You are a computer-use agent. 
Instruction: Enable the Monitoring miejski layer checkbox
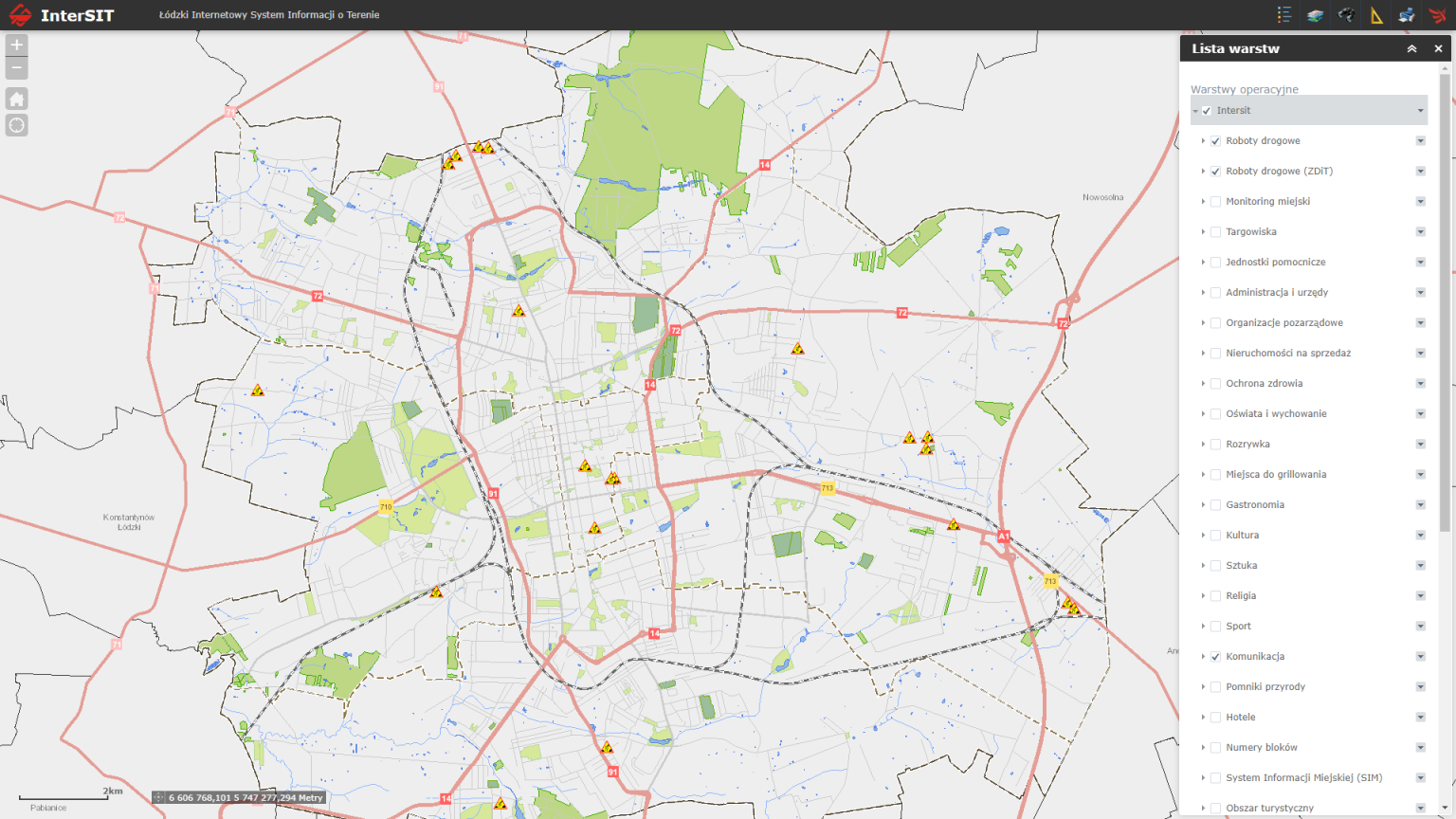(x=1215, y=202)
